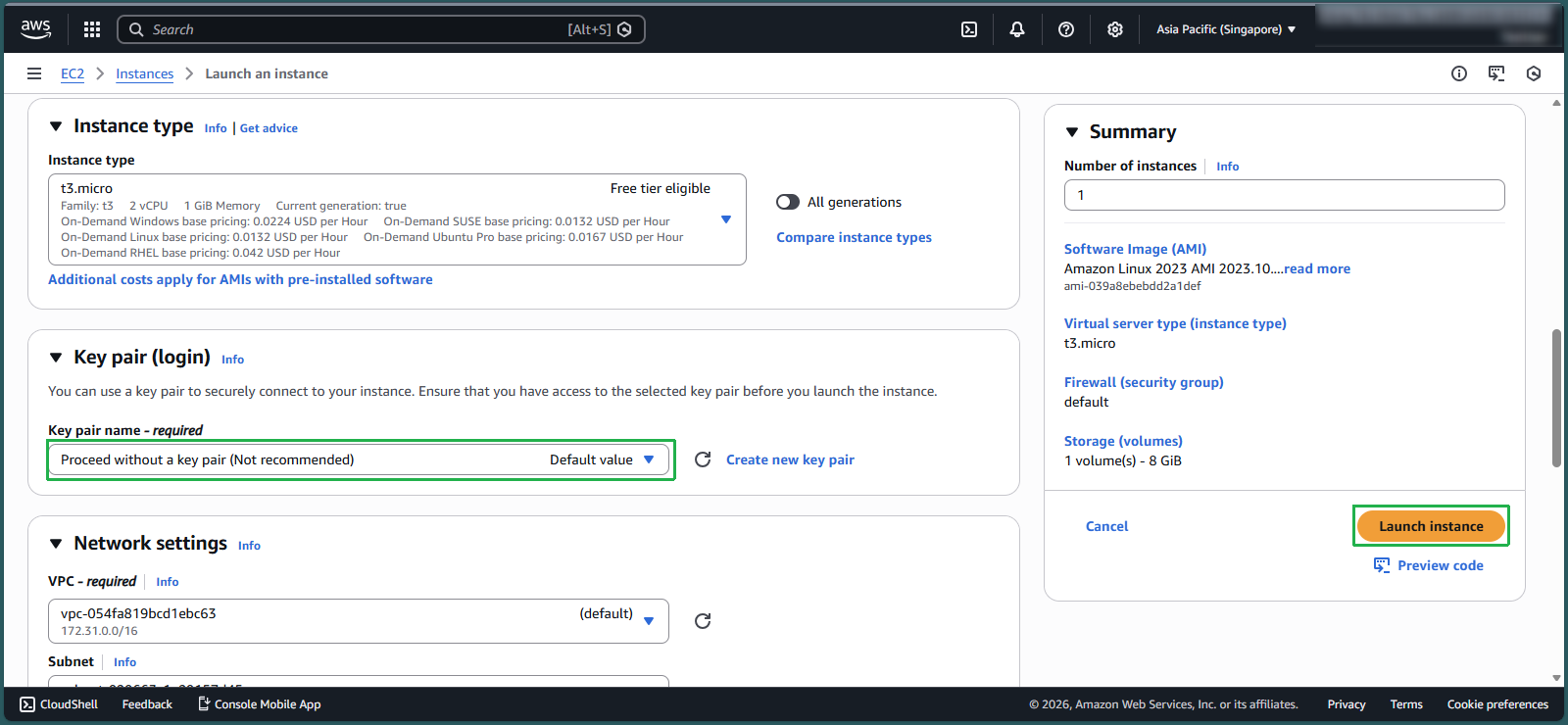Click the Software Image (AMI) summary link
The image size is (1568, 725).
[1135, 249]
